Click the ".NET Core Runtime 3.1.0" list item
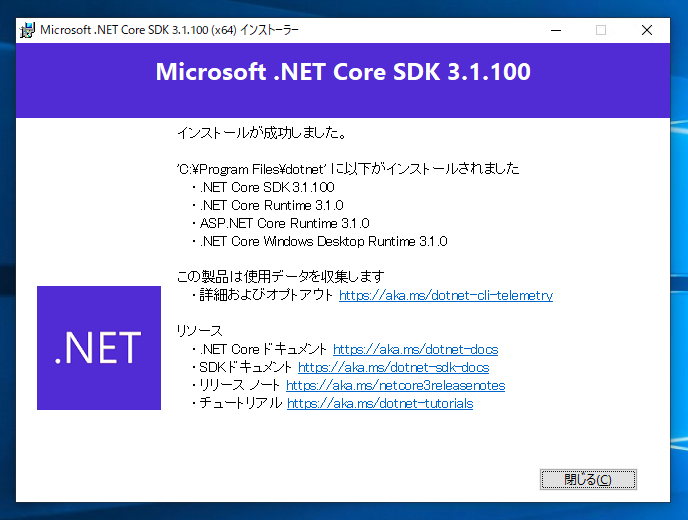Screen dimensions: 688x520 pyautogui.click(x=271, y=205)
